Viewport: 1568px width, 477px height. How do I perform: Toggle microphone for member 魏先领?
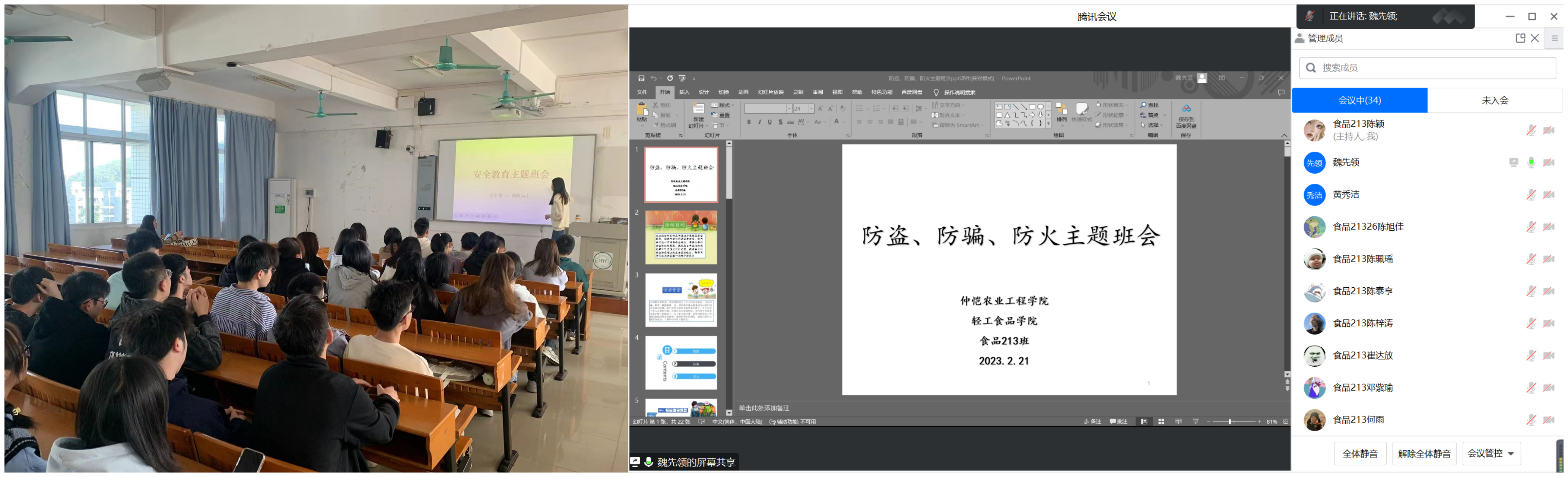point(1531,162)
